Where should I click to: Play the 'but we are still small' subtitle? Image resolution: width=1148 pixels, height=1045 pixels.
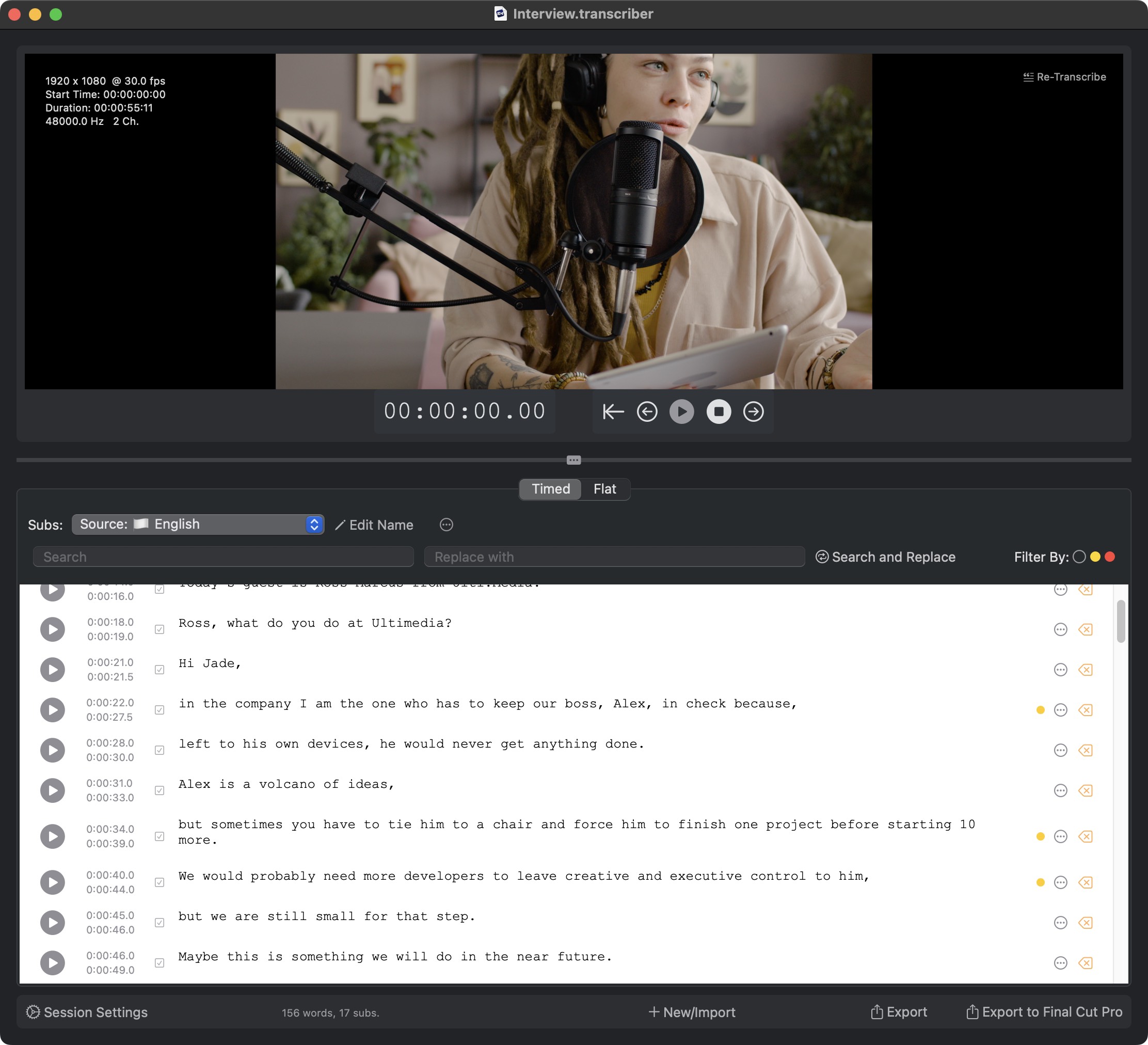point(52,923)
